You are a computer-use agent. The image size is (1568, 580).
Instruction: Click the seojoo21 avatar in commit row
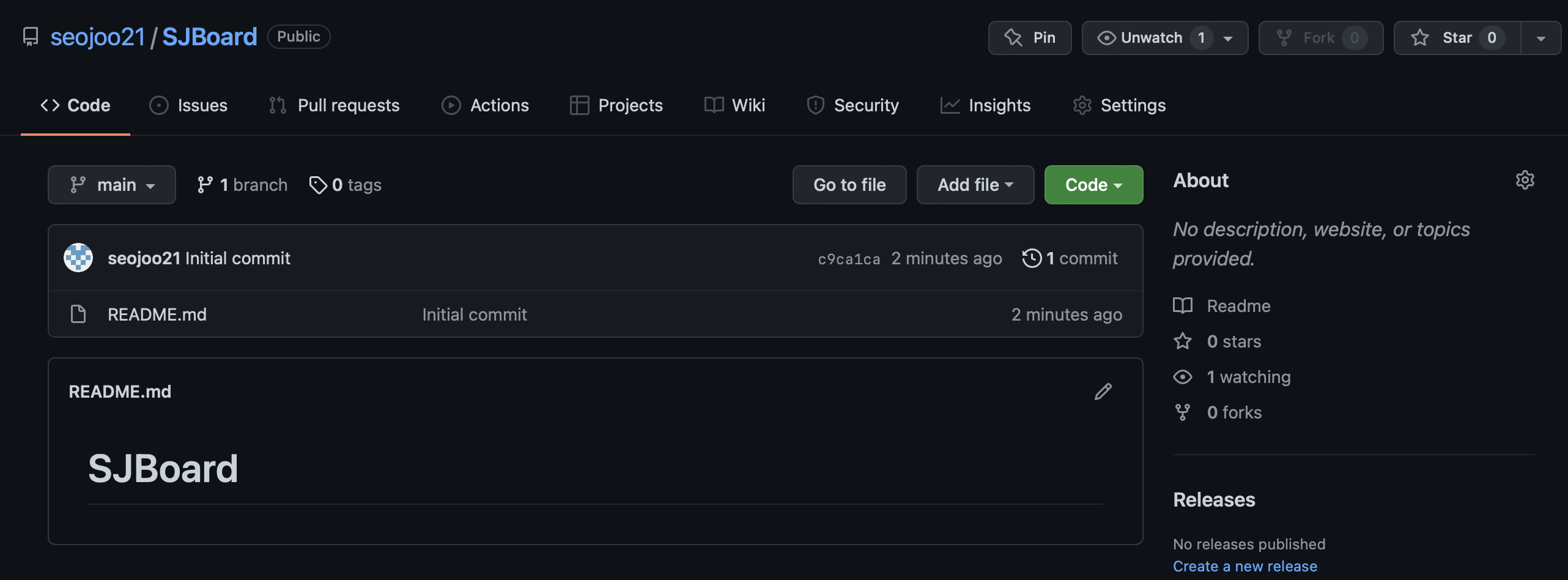point(78,258)
